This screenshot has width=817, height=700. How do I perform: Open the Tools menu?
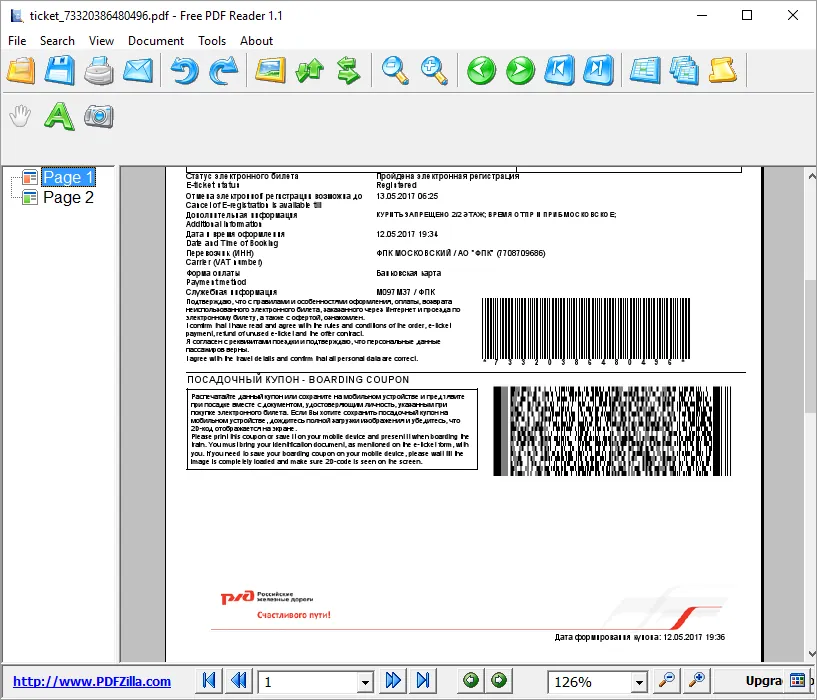click(x=212, y=41)
